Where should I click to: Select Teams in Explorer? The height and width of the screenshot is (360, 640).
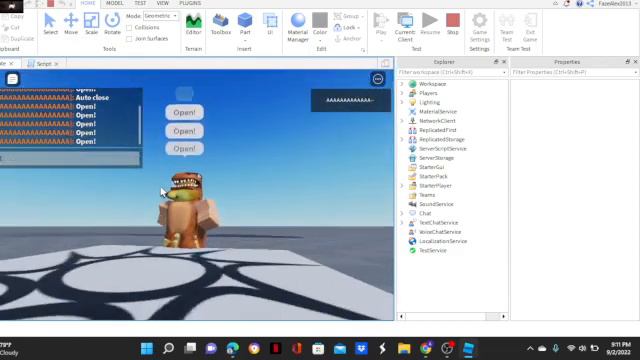pos(427,195)
